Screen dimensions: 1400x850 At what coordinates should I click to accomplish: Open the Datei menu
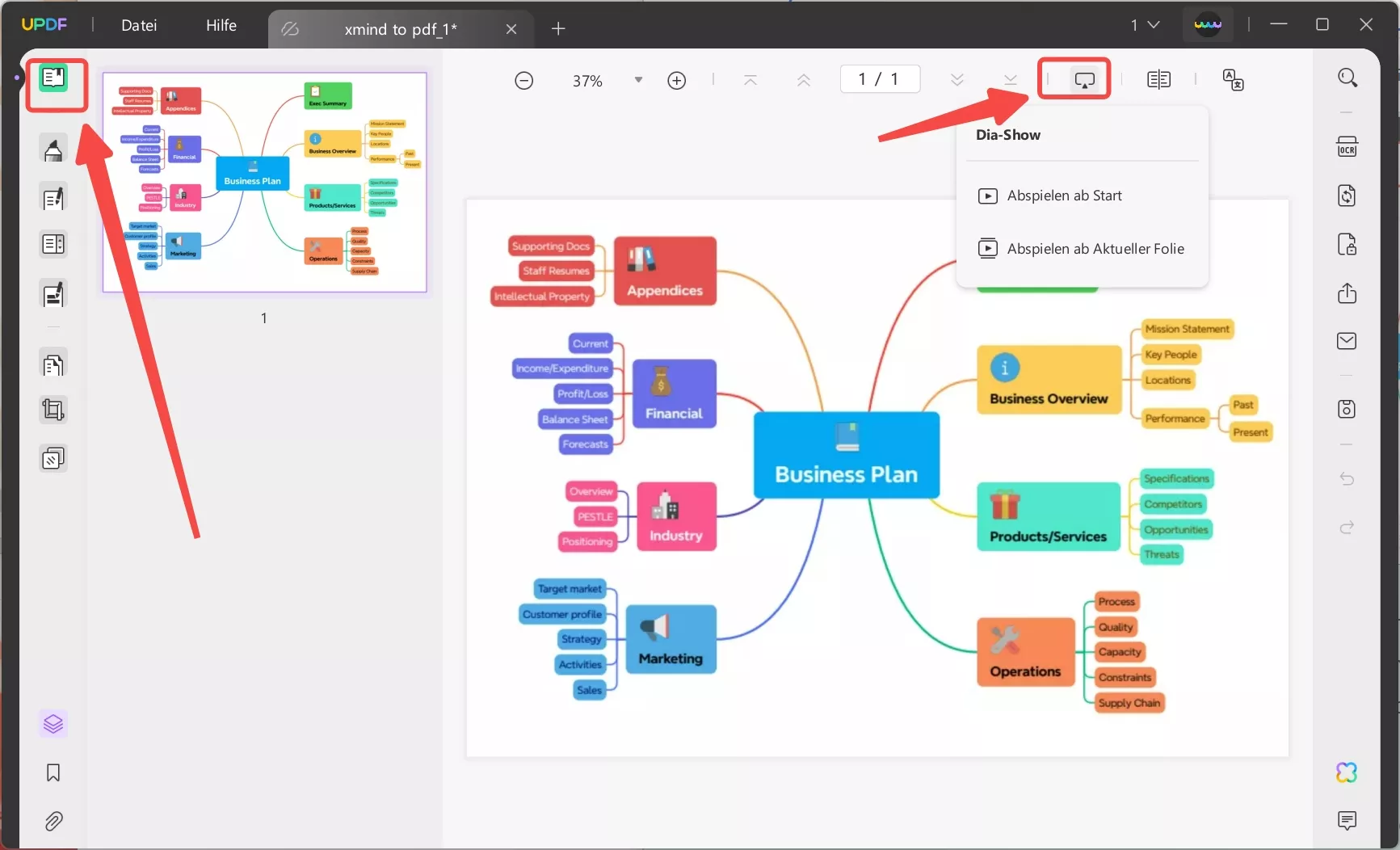coord(138,25)
